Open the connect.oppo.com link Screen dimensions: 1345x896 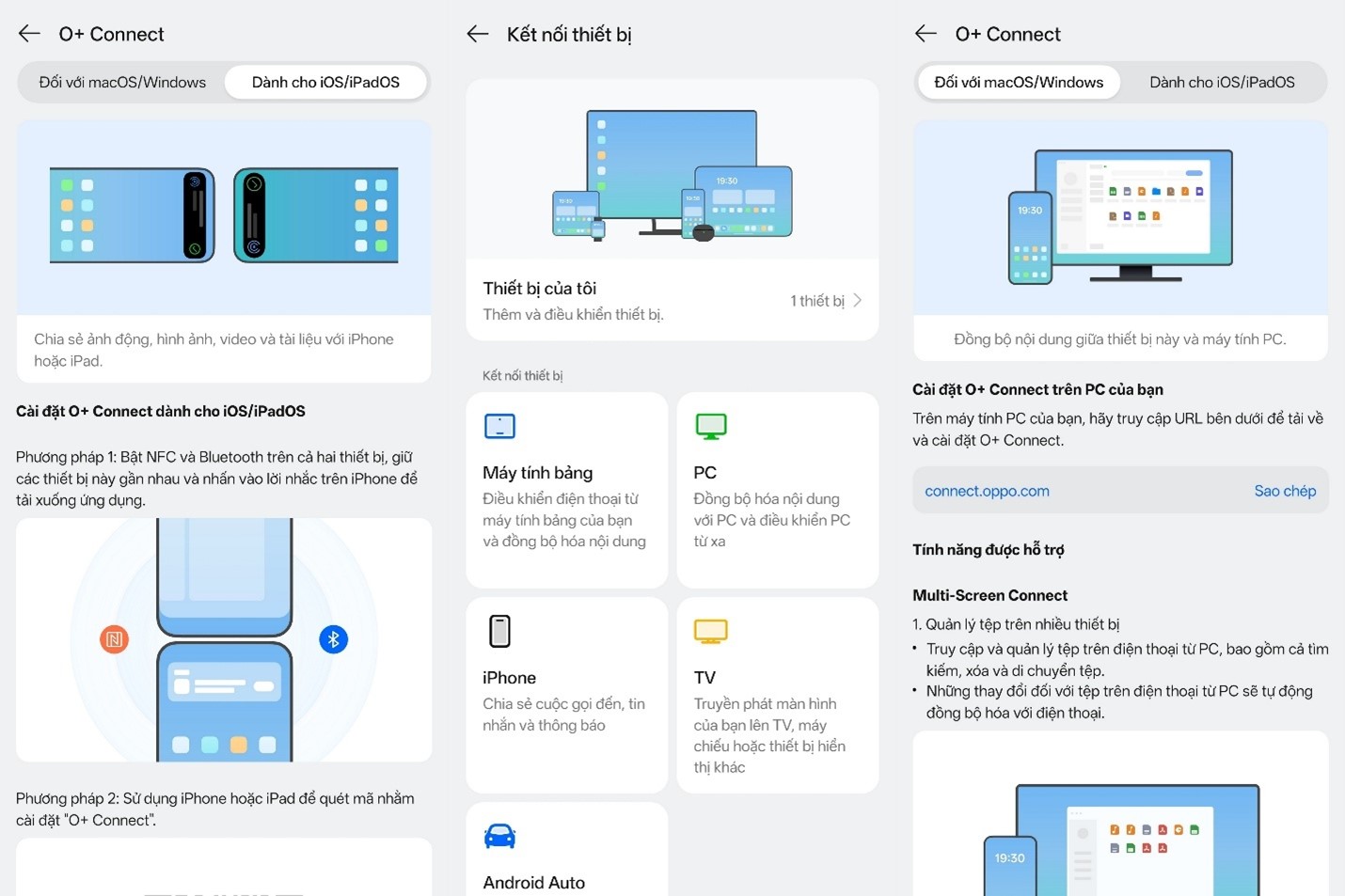[x=987, y=491]
